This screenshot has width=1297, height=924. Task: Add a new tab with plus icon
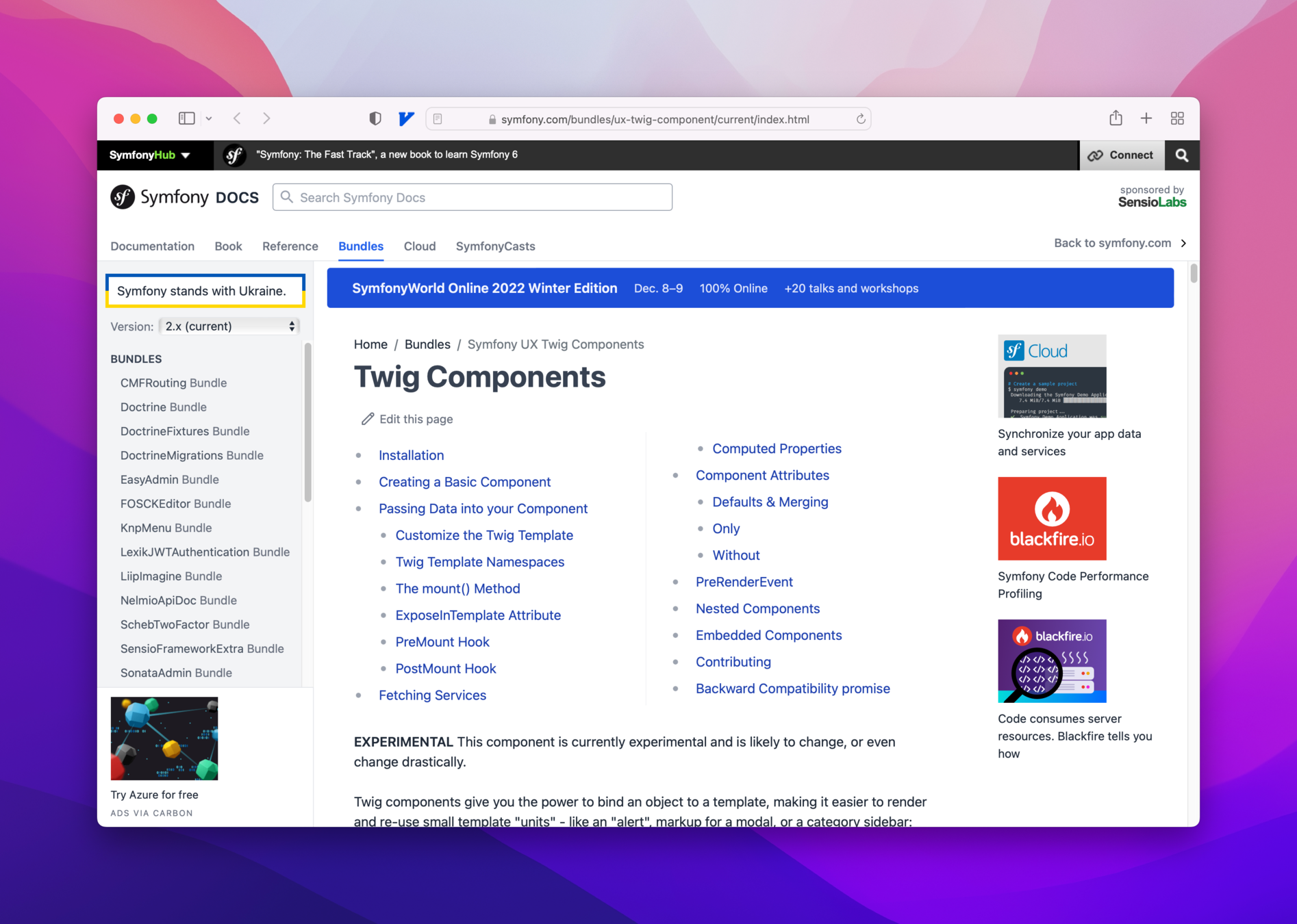(x=1146, y=118)
